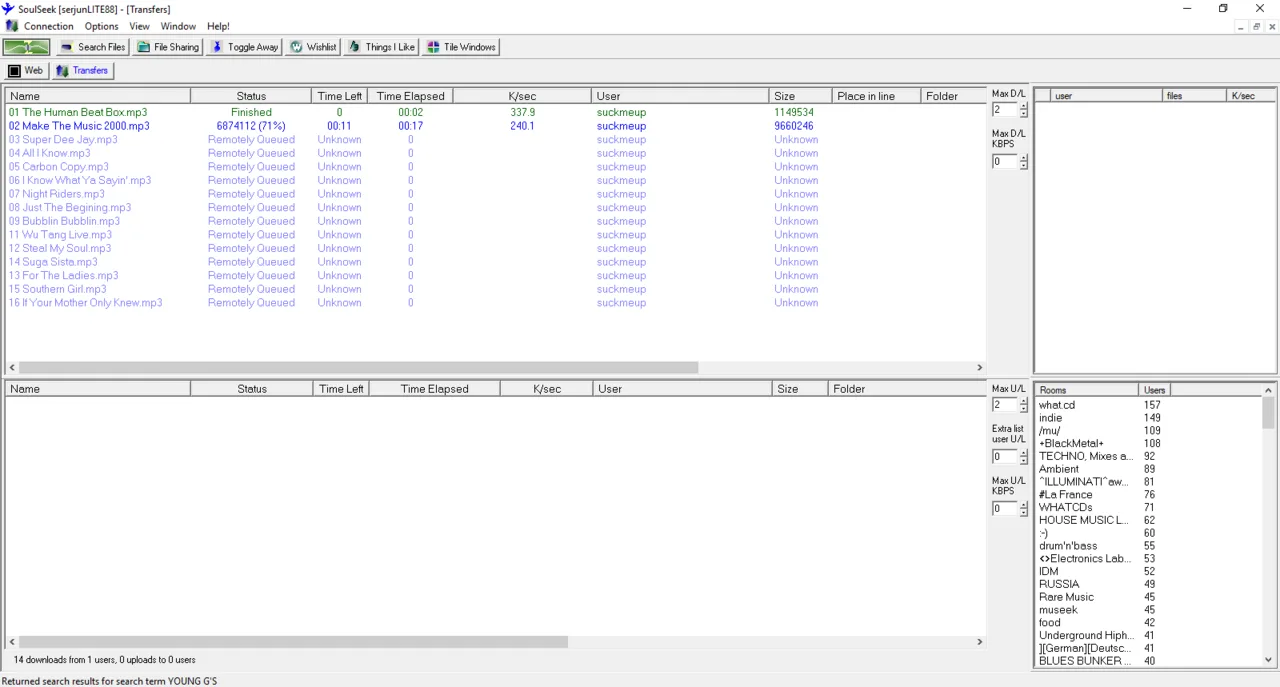The width and height of the screenshot is (1280, 687).
Task: Open the Help! menu
Action: [x=218, y=26]
